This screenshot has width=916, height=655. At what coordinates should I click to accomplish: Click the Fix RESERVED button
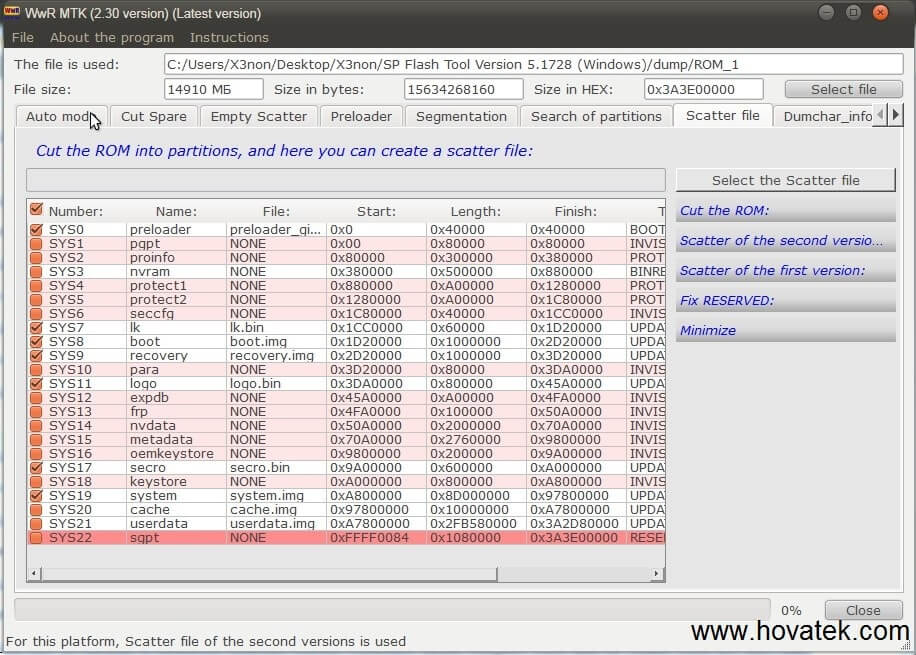(786, 300)
